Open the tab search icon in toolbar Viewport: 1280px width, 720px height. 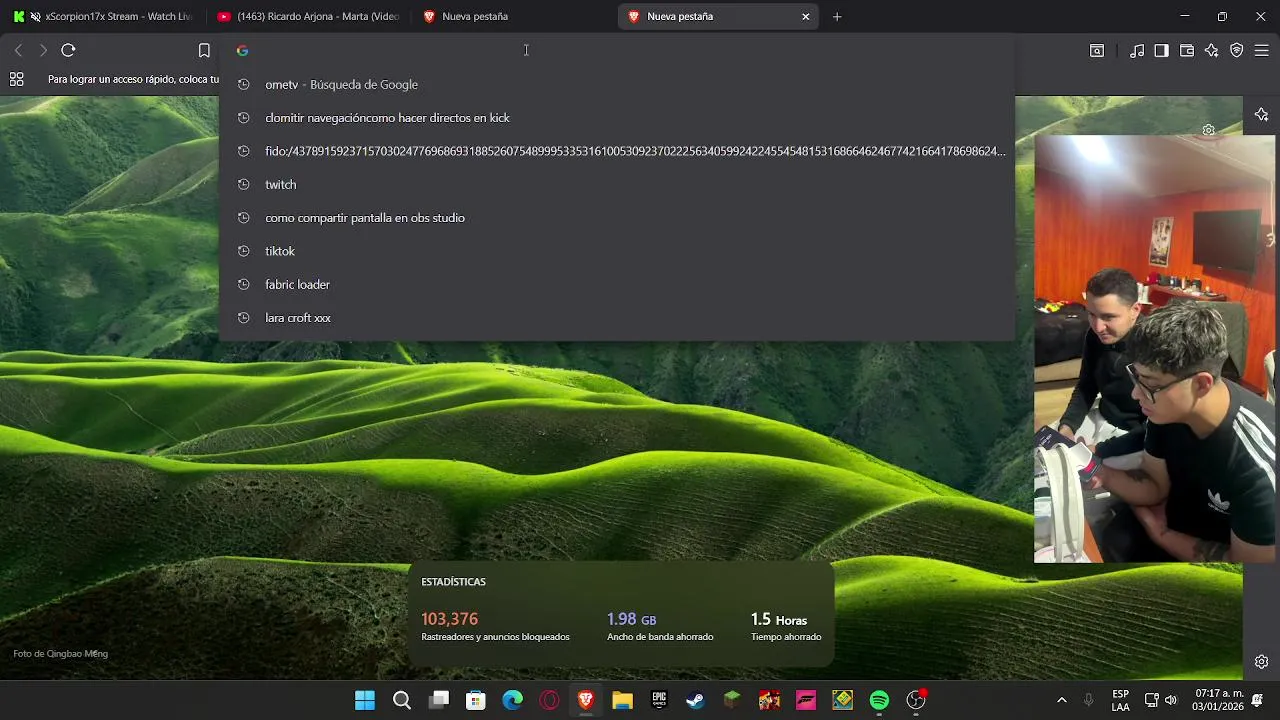[x=1097, y=50]
